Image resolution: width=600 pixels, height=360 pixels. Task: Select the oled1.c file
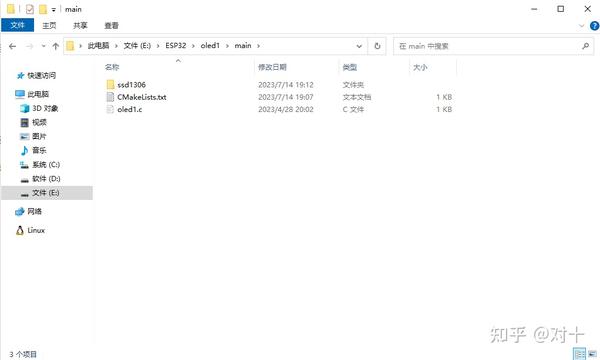click(x=130, y=109)
